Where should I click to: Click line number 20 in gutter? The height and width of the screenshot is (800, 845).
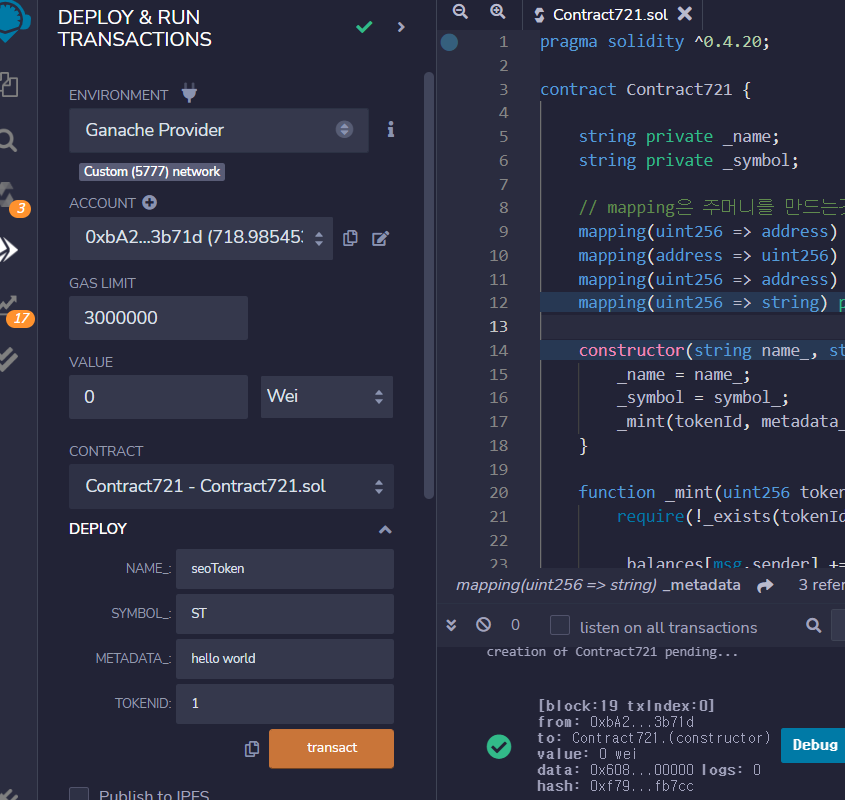[498, 493]
